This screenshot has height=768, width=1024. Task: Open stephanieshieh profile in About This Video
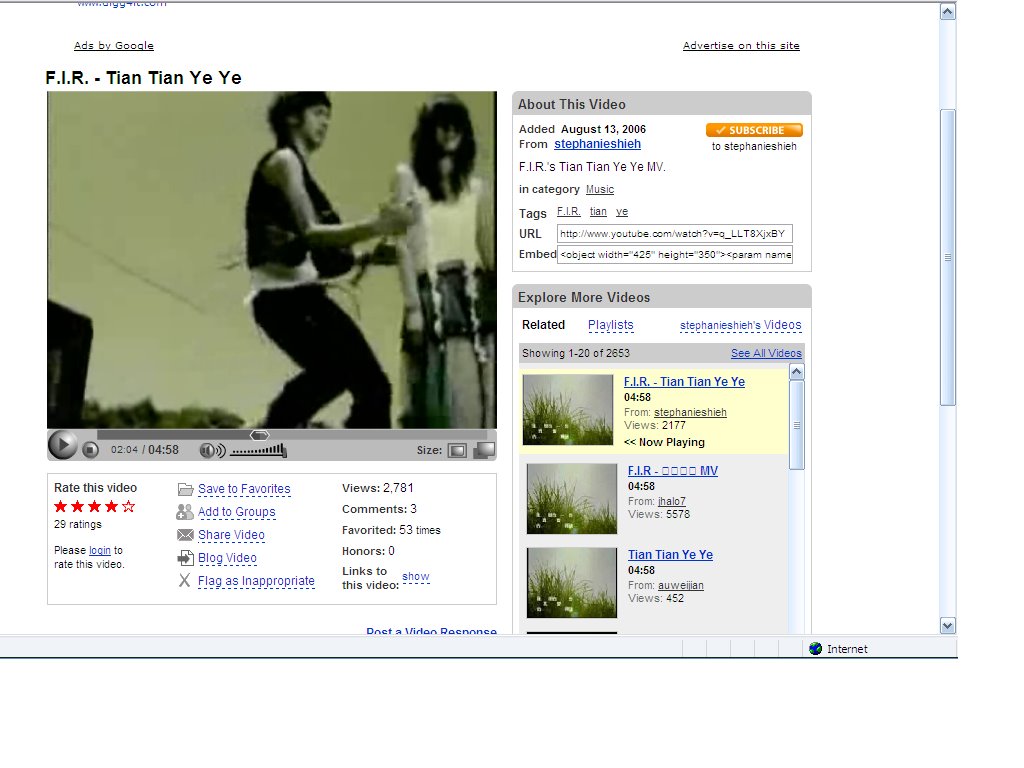(x=598, y=144)
